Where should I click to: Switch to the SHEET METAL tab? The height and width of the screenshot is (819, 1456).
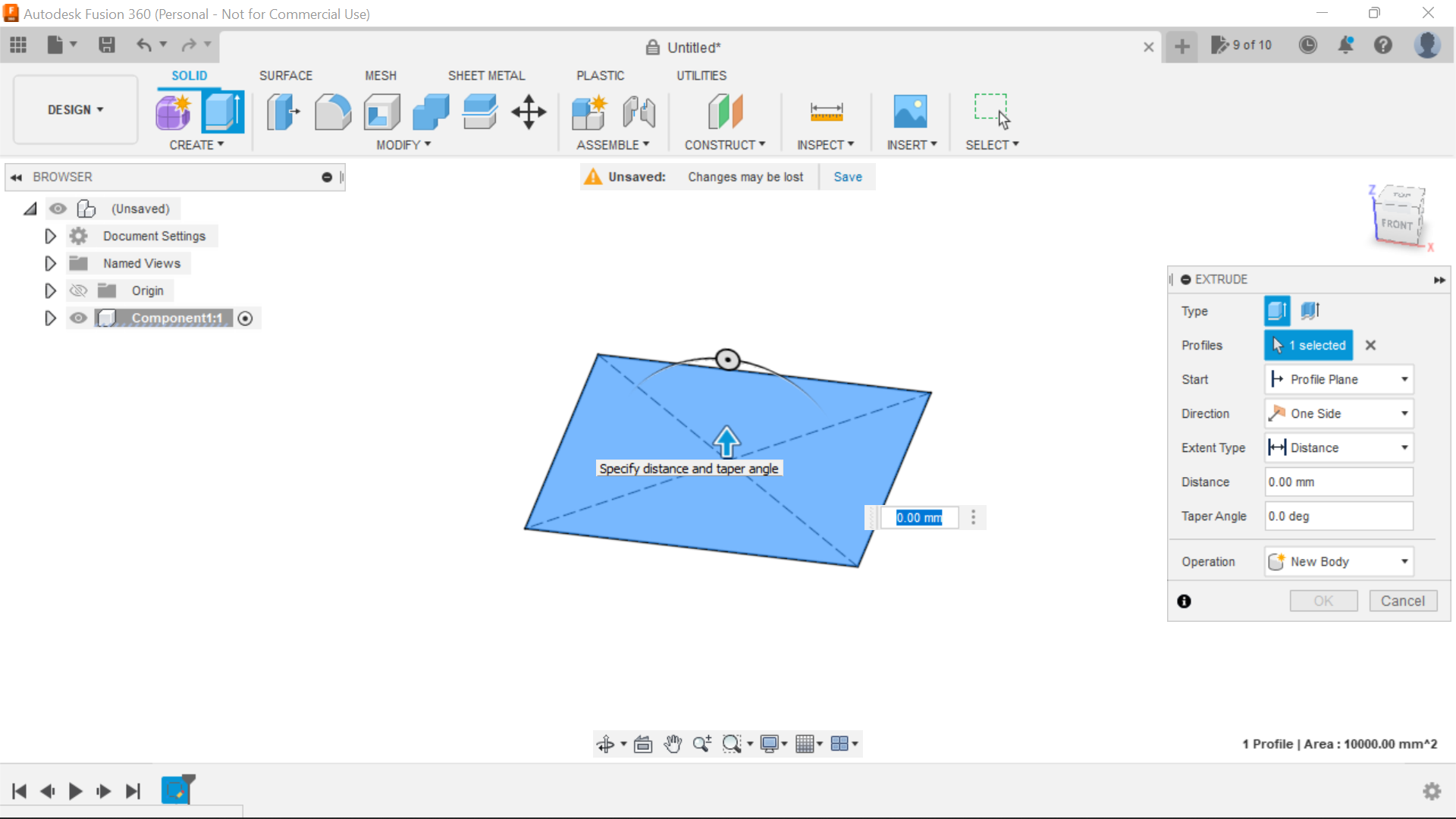[486, 75]
